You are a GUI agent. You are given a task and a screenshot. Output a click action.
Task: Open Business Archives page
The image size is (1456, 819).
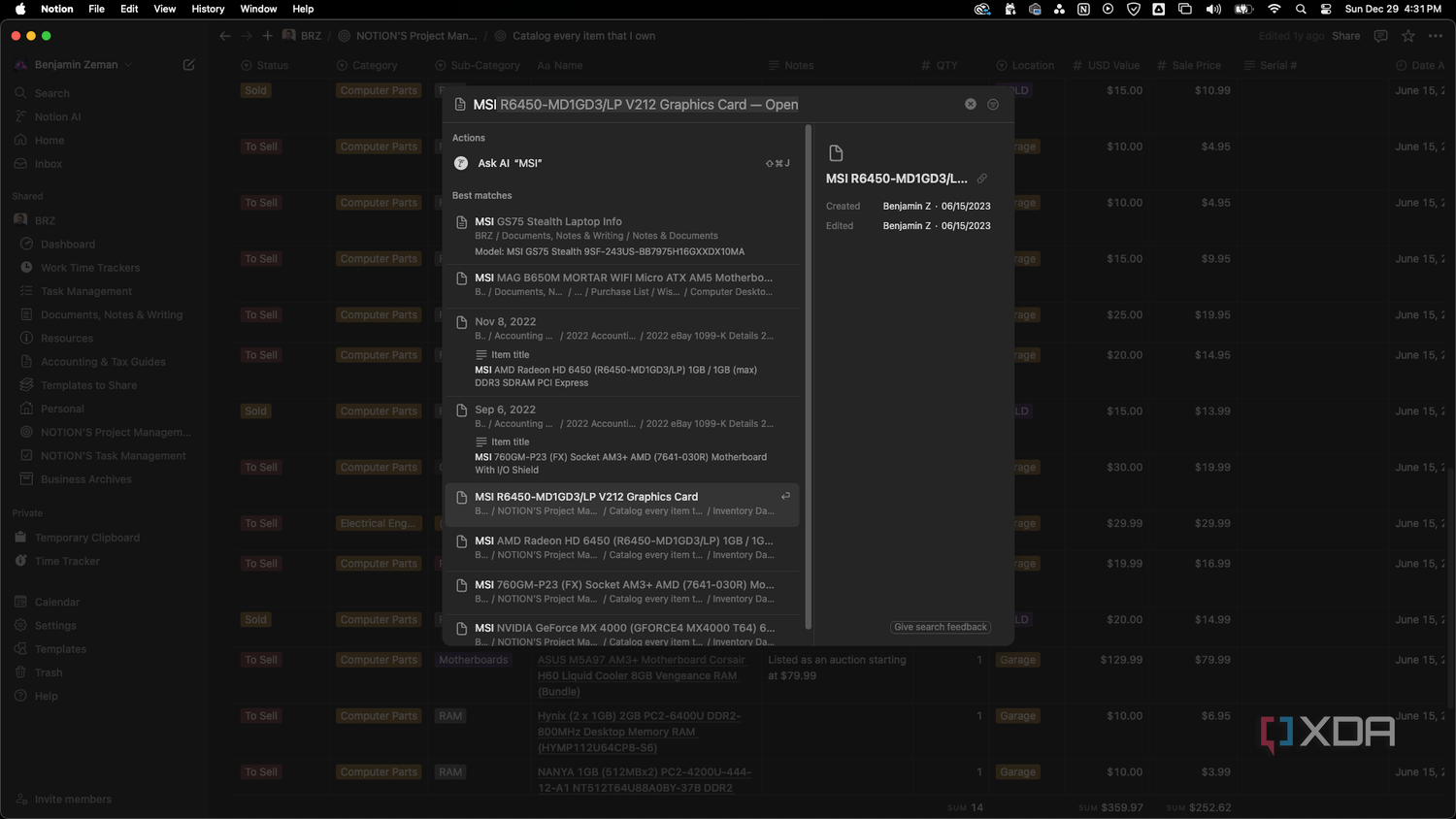pyautogui.click(x=85, y=479)
